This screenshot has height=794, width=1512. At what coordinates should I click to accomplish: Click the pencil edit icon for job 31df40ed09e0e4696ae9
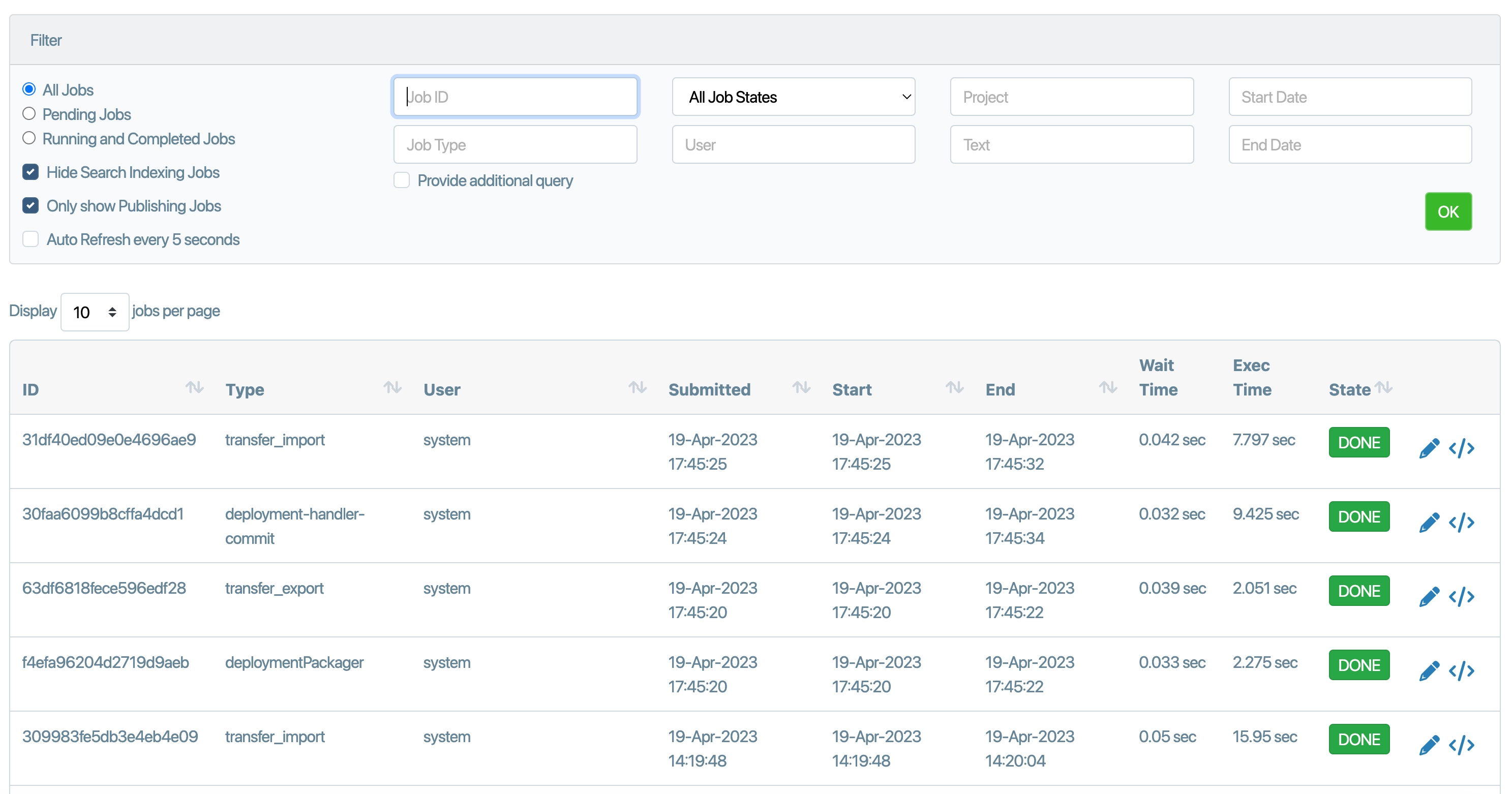[x=1429, y=448]
